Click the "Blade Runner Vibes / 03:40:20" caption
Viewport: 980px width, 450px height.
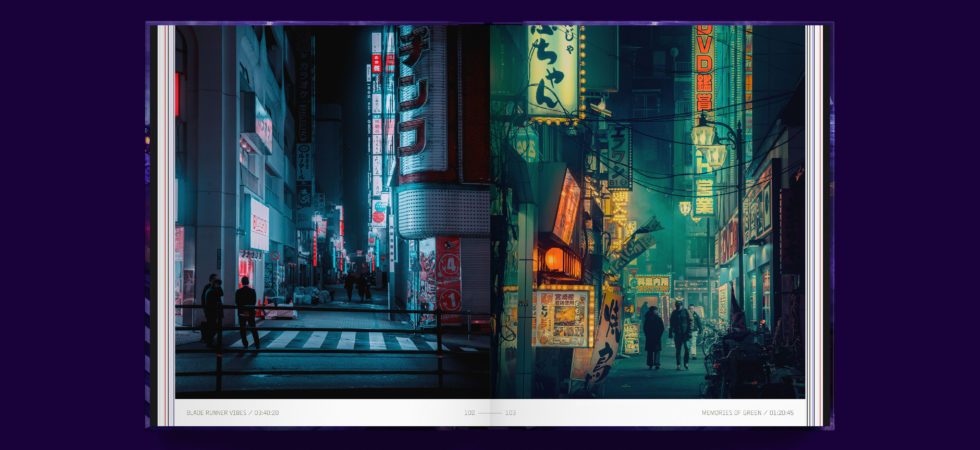[x=233, y=412]
